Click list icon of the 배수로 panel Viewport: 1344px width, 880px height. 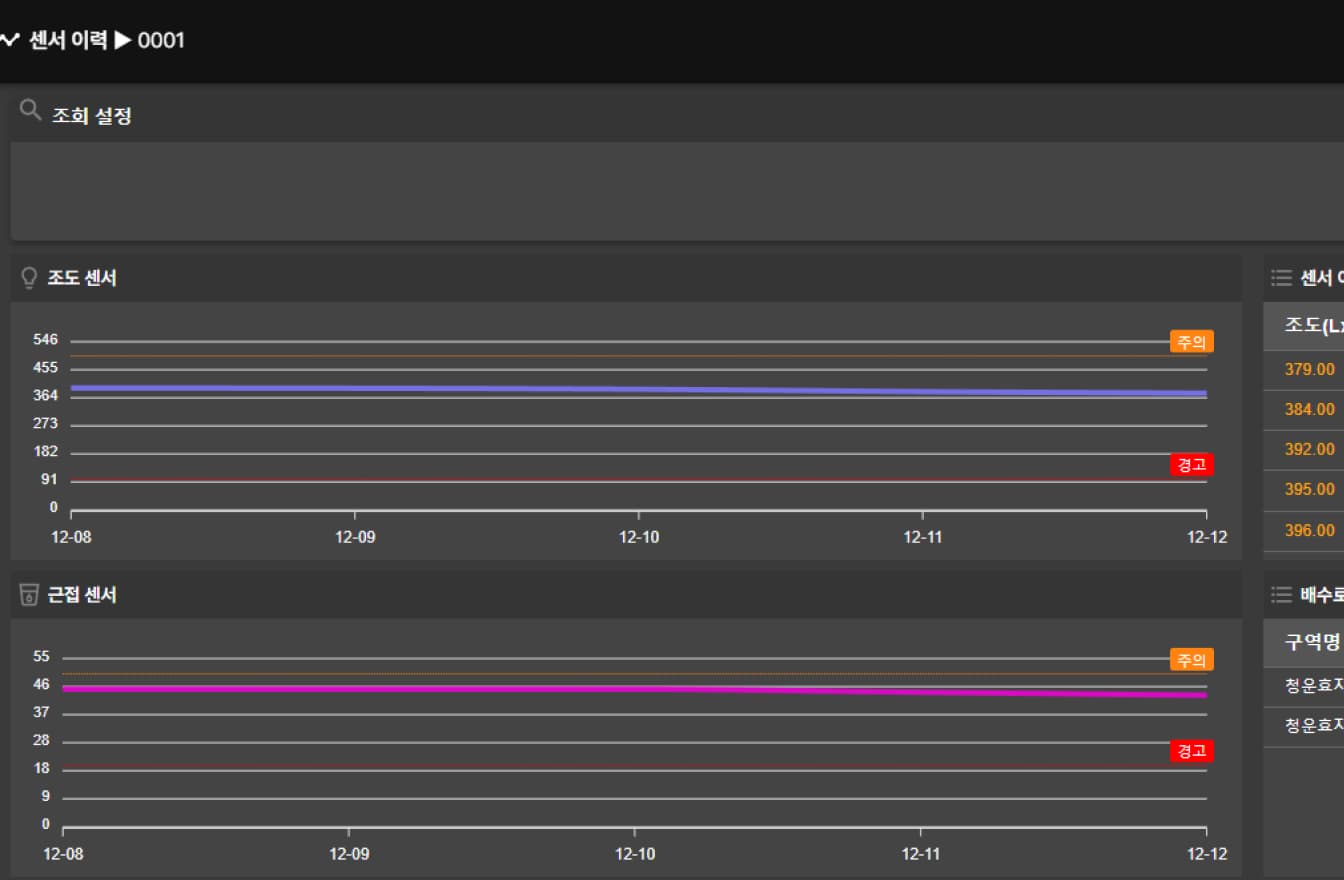pos(1281,595)
